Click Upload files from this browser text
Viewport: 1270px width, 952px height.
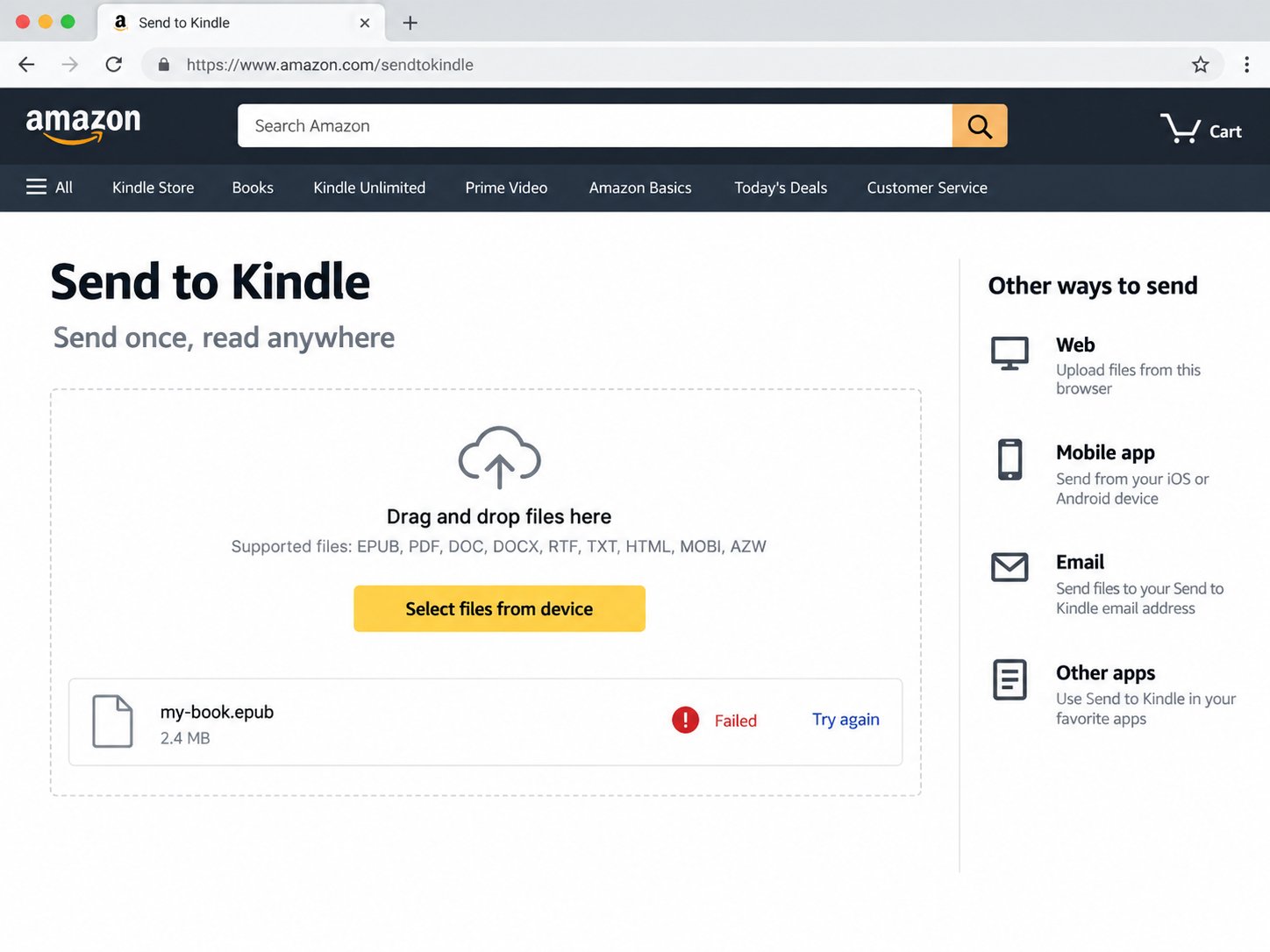tap(1128, 379)
